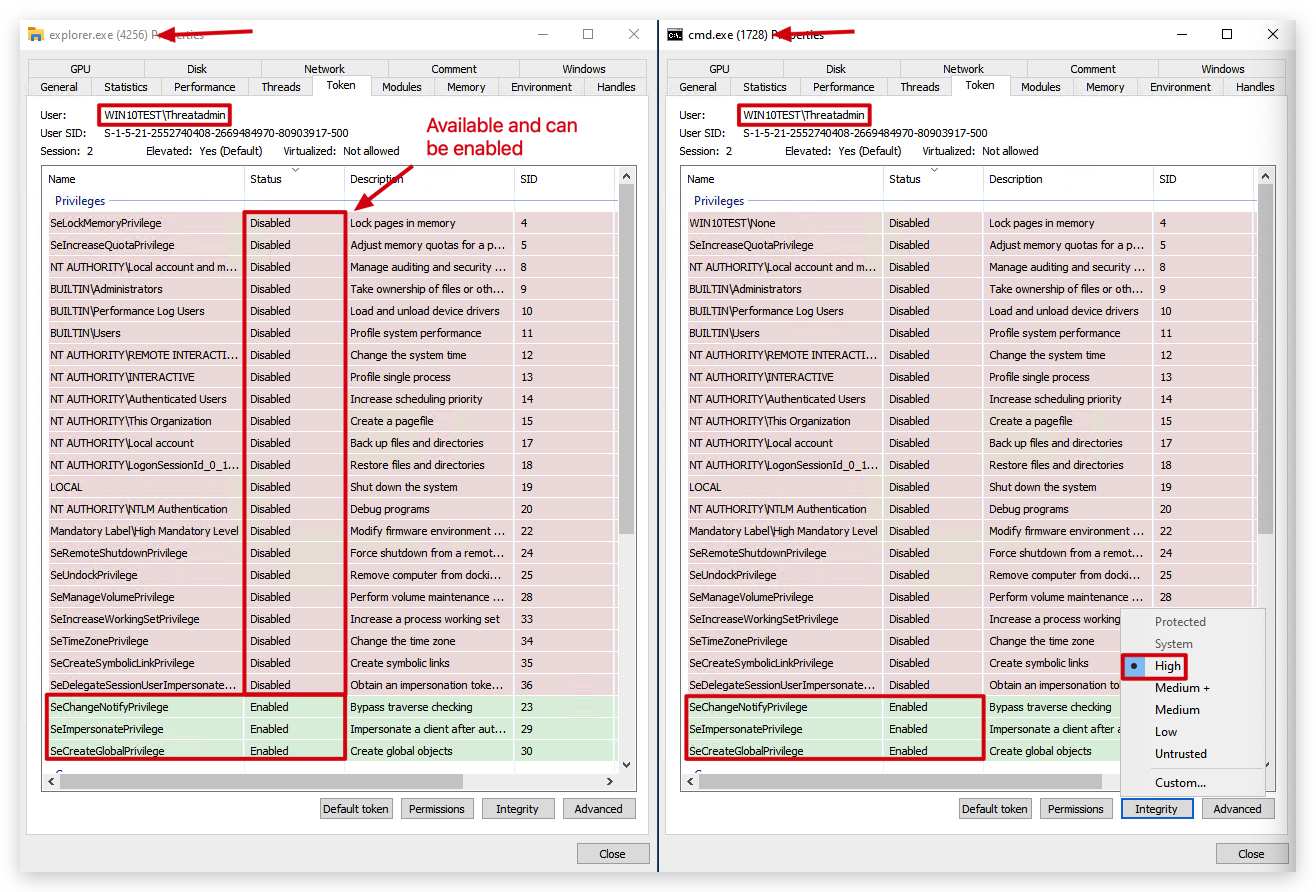1316x892 pixels.
Task: Click Permissions button in cmd.exe window
Action: 1076,809
